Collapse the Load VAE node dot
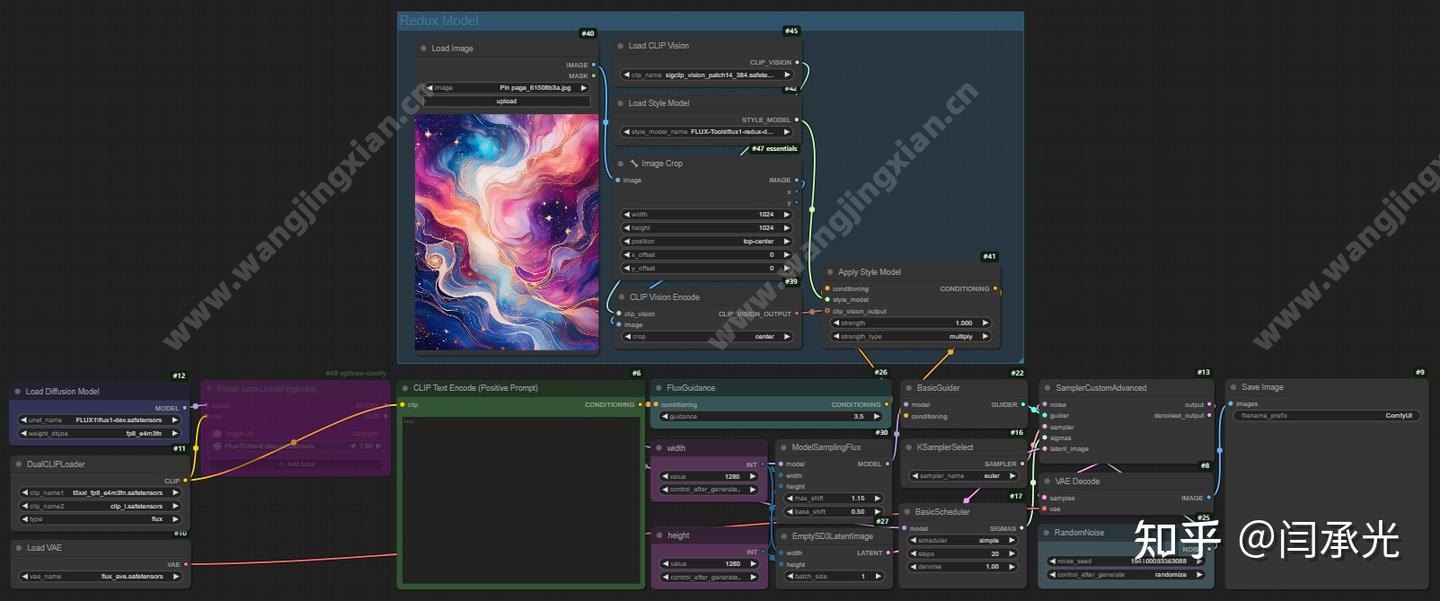Image resolution: width=1440 pixels, height=601 pixels. click(18, 548)
